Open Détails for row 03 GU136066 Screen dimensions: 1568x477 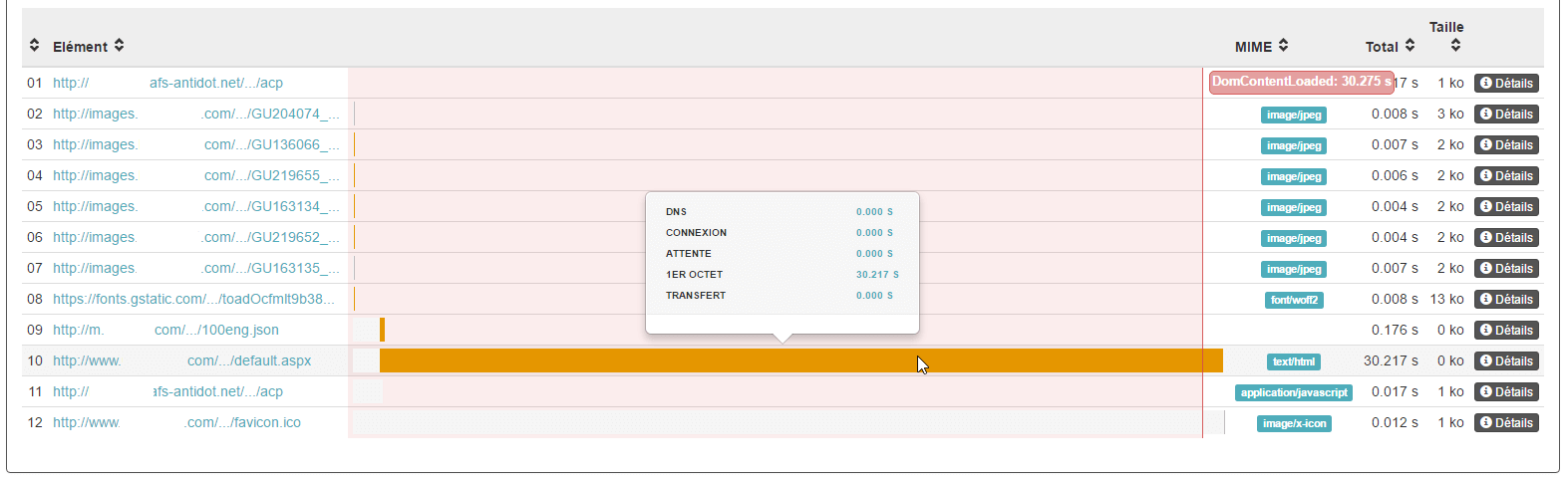pos(1506,144)
